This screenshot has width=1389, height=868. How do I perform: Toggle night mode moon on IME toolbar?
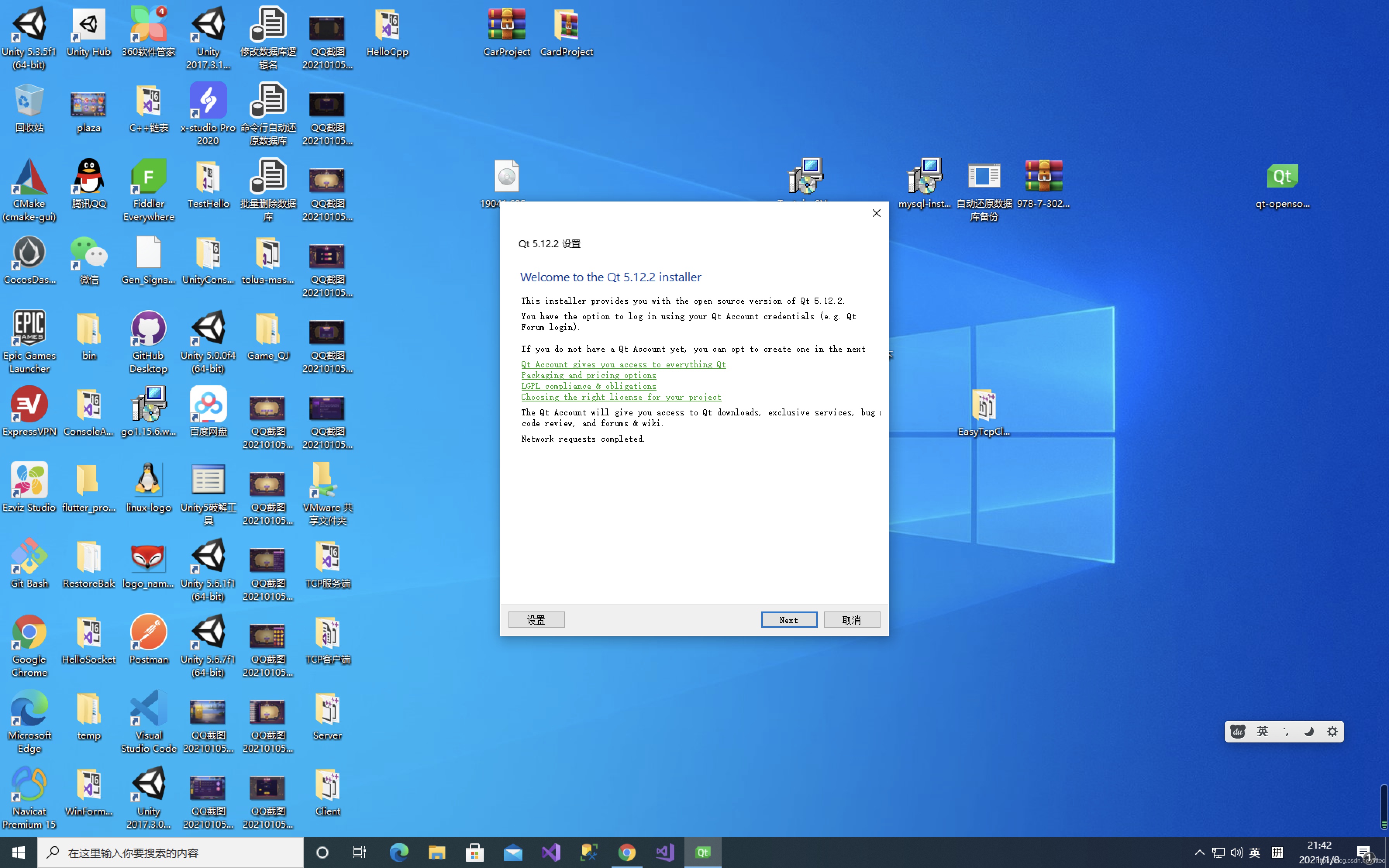pyautogui.click(x=1309, y=731)
